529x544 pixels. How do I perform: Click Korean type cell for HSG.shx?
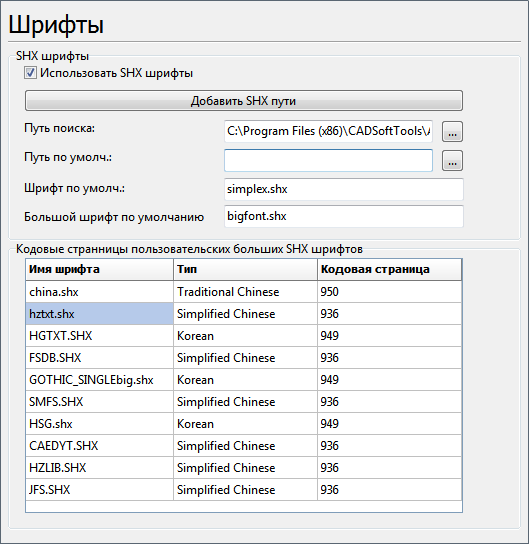tap(245, 424)
